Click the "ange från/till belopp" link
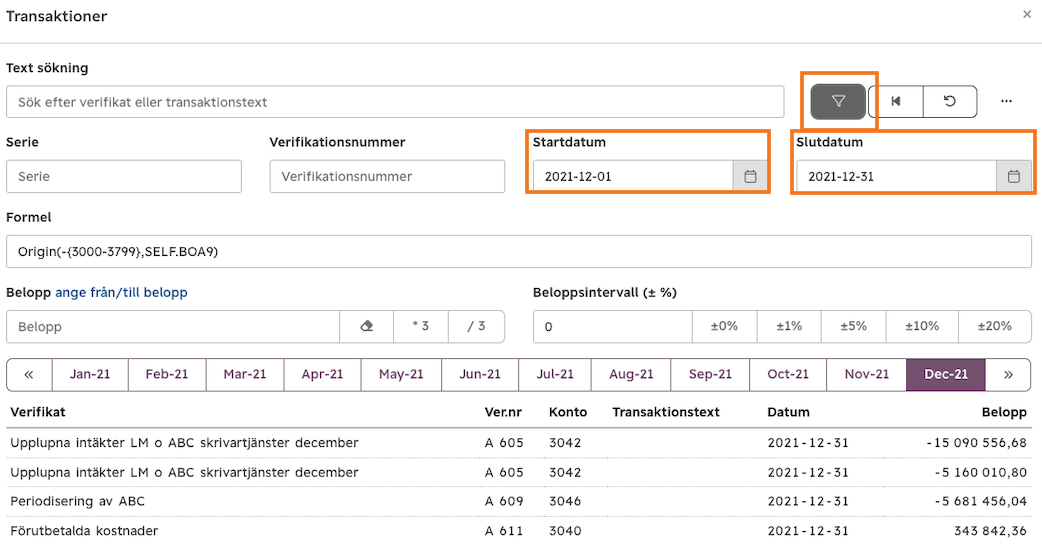1042x544 pixels. (x=121, y=292)
